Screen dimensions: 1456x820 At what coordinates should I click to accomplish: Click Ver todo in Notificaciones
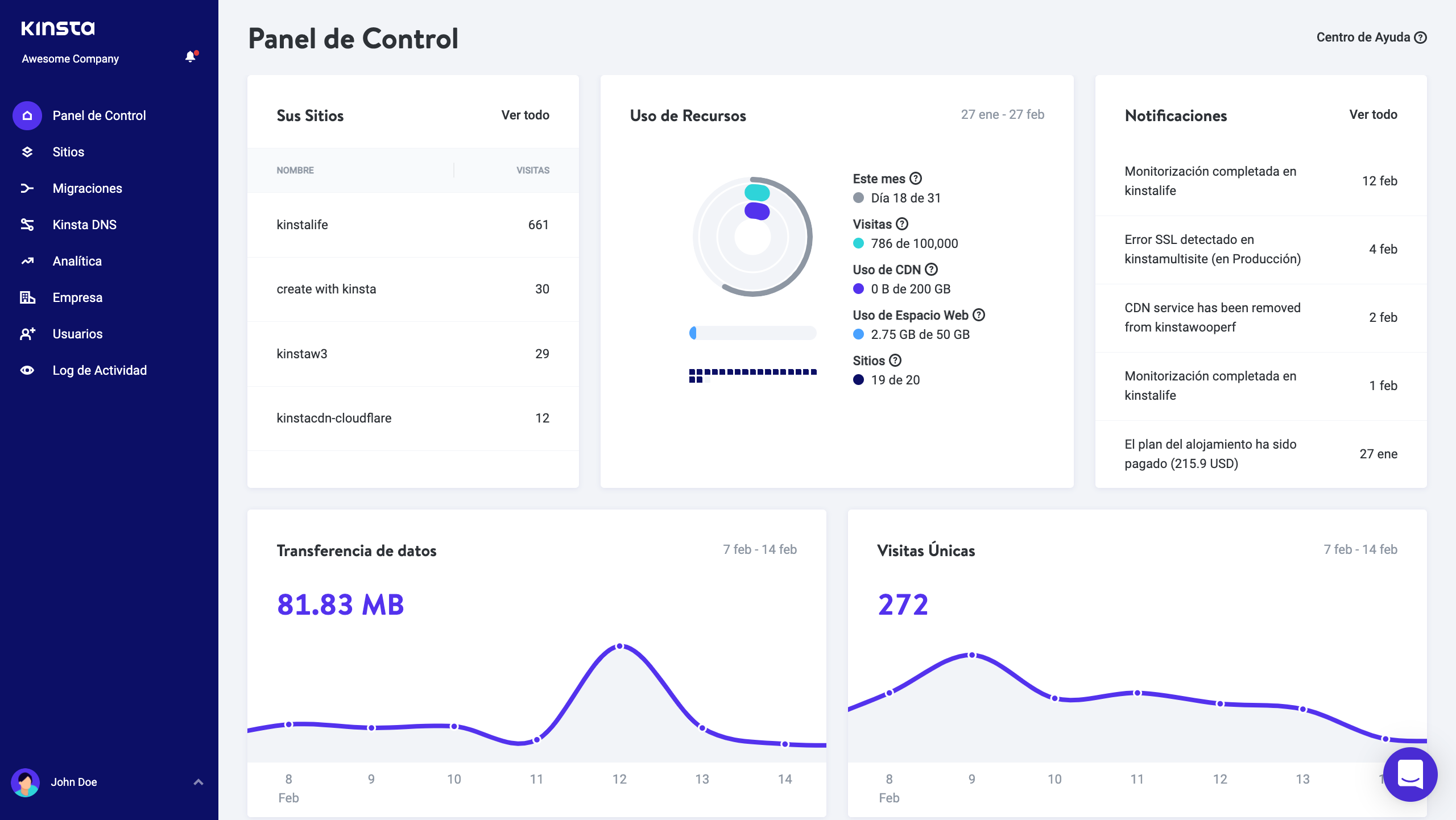(x=1373, y=115)
